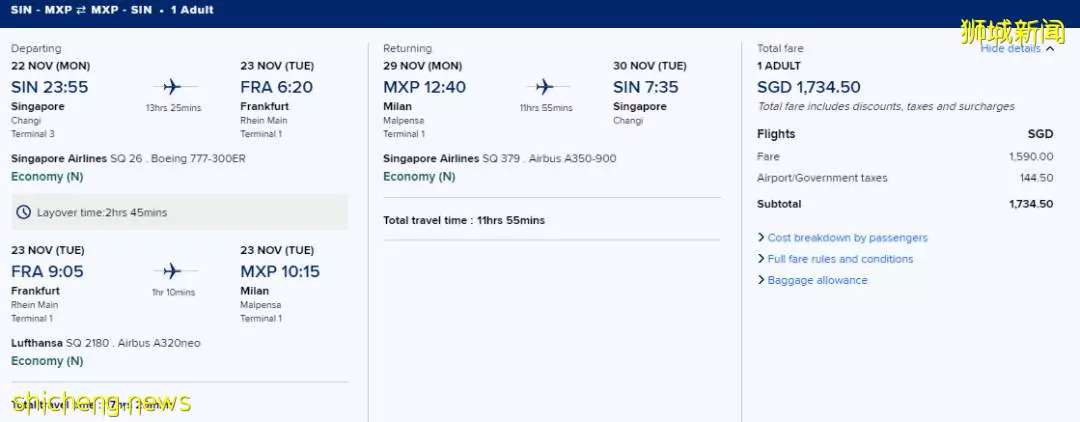Image resolution: width=1080 pixels, height=422 pixels.
Task: Click the airplane icon on the FRA–MXP flight
Action: (172, 271)
